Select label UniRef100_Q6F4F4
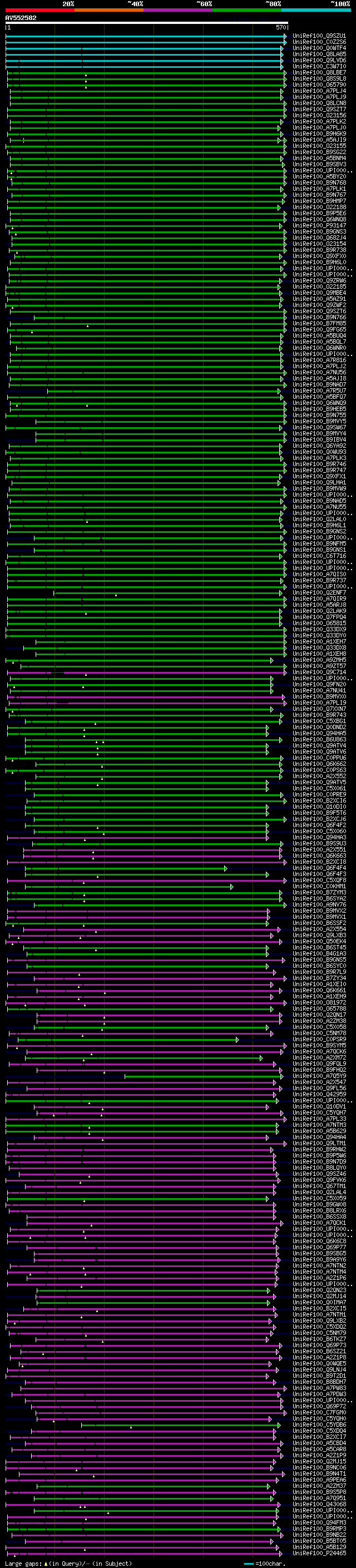The height and width of the screenshot is (1568, 356). tap(319, 868)
